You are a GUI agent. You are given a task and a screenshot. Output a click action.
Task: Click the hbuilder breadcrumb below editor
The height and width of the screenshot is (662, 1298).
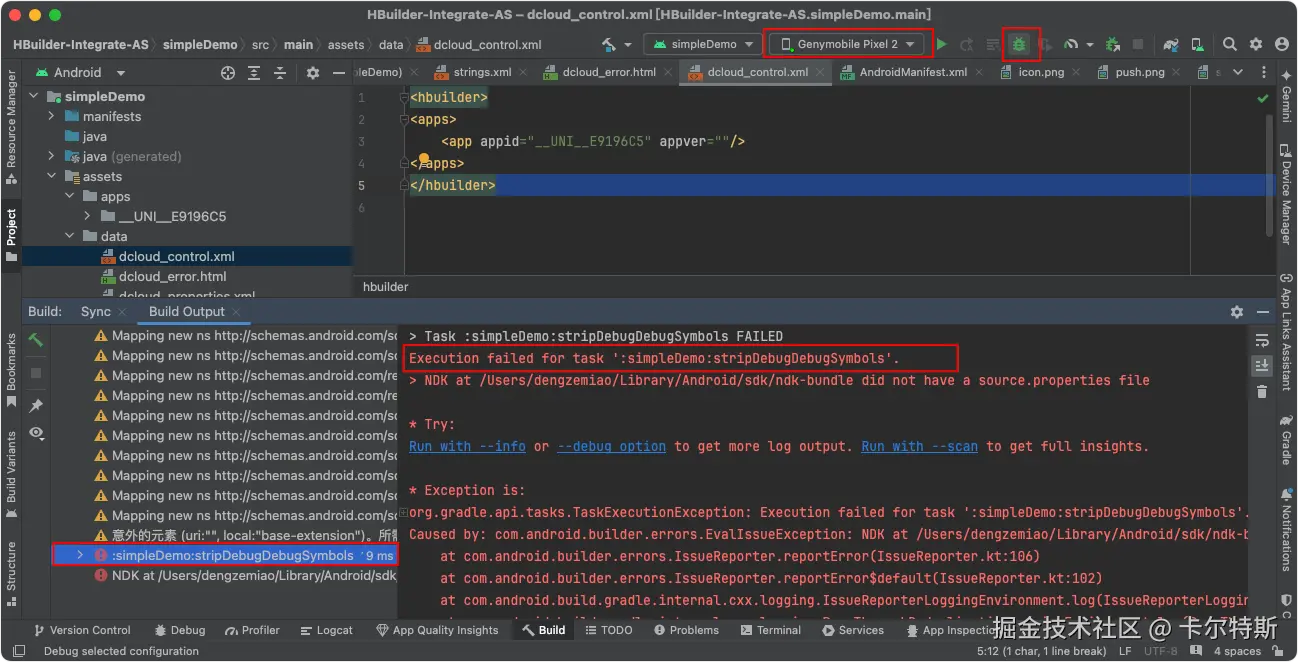click(385, 287)
